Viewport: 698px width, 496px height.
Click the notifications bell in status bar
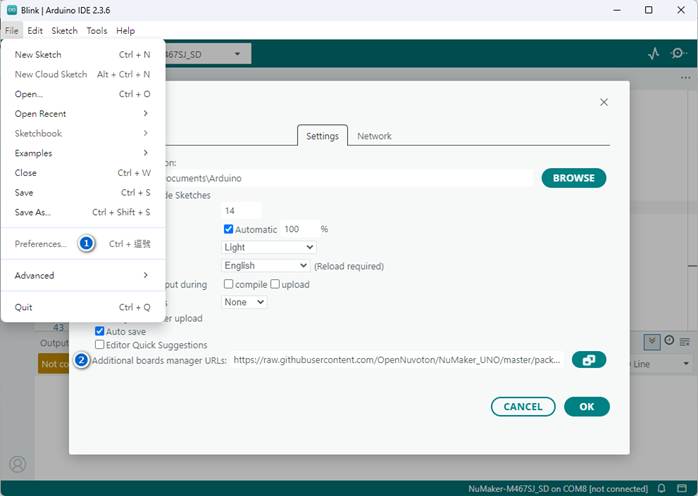click(661, 488)
